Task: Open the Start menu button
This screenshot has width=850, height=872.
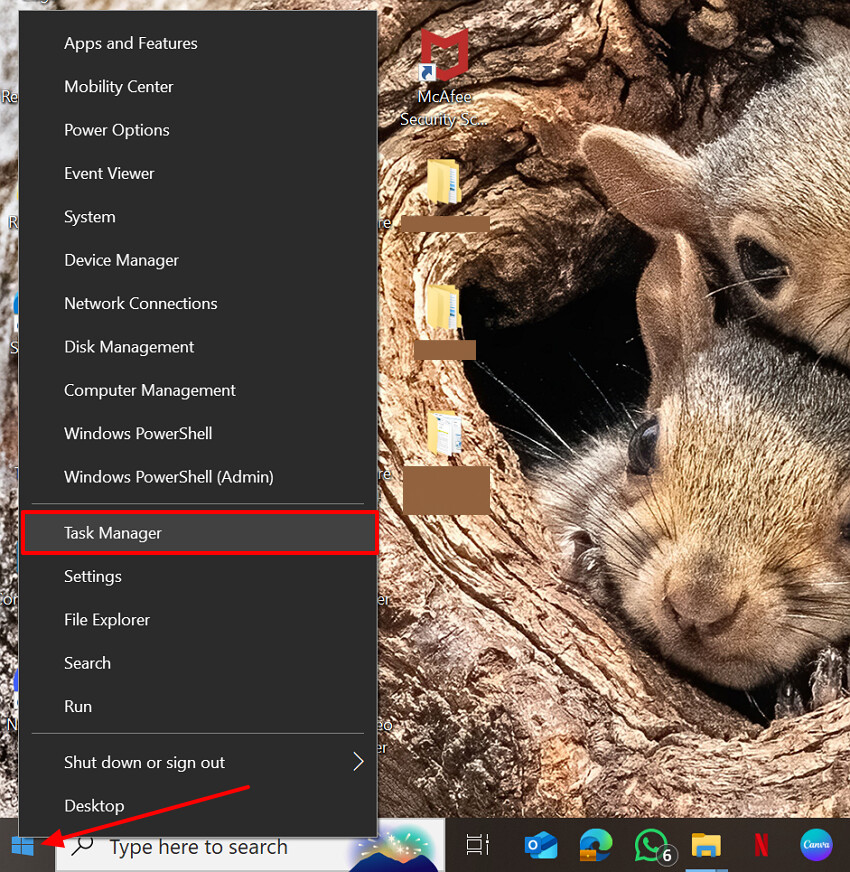Action: tap(22, 846)
